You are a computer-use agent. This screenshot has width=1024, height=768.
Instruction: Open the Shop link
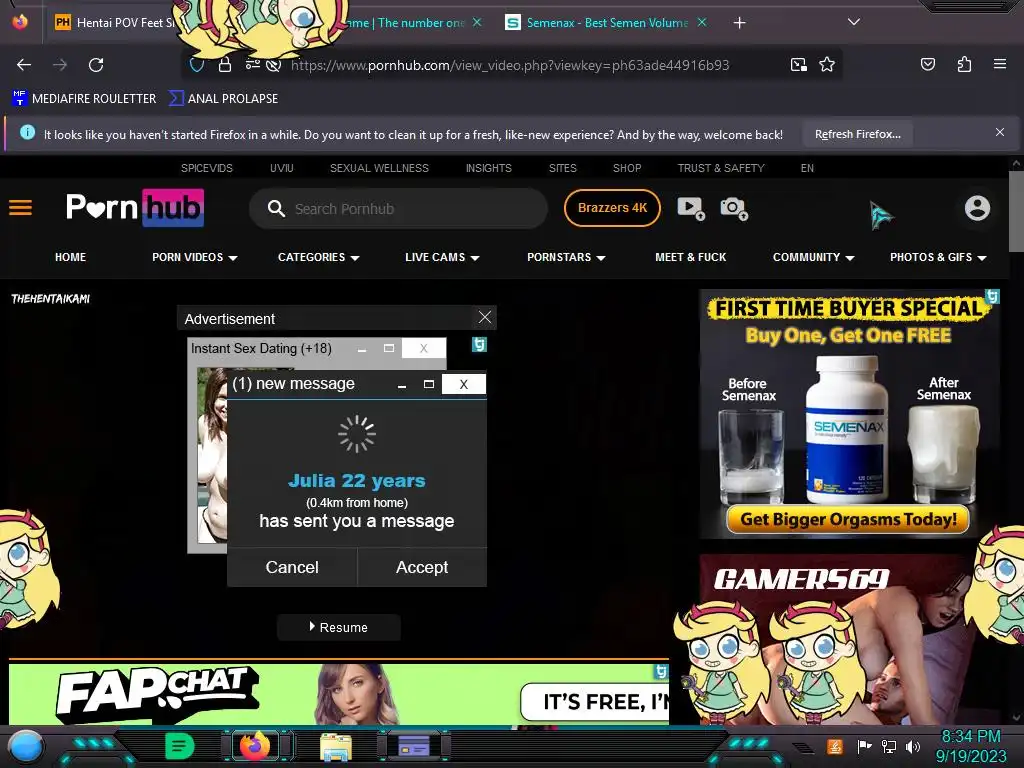point(627,168)
